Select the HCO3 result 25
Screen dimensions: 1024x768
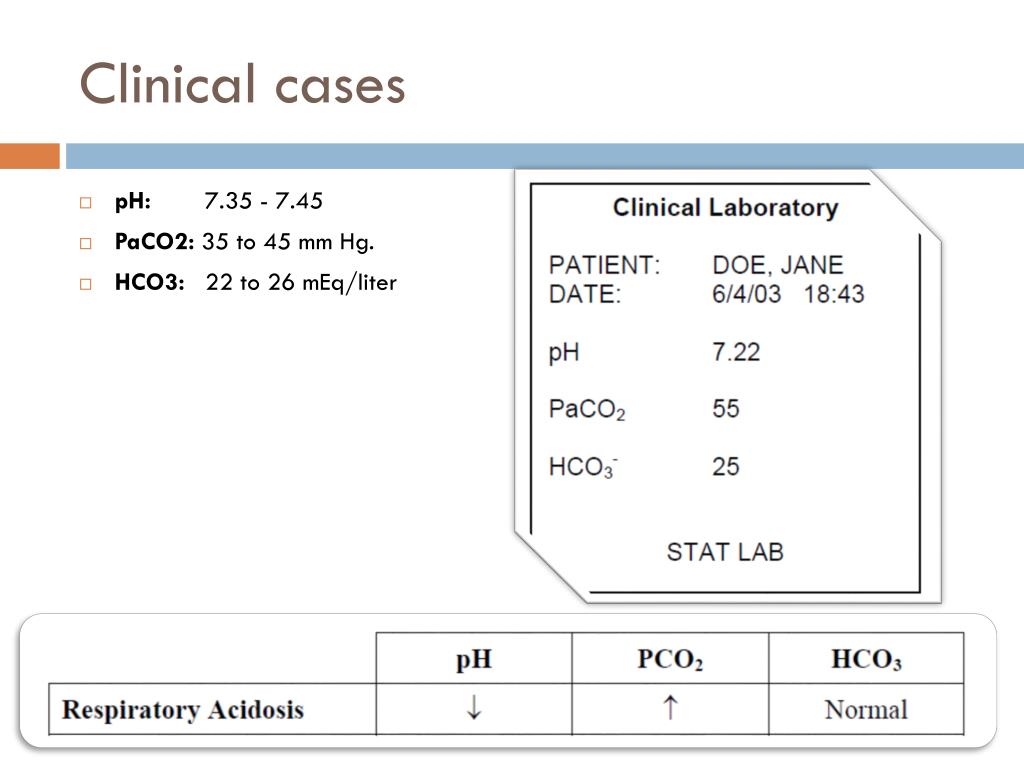pyautogui.click(x=726, y=467)
